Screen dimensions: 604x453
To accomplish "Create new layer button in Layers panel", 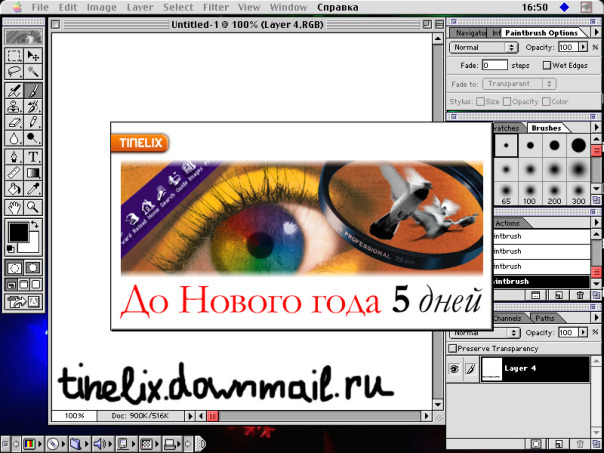I will (559, 444).
